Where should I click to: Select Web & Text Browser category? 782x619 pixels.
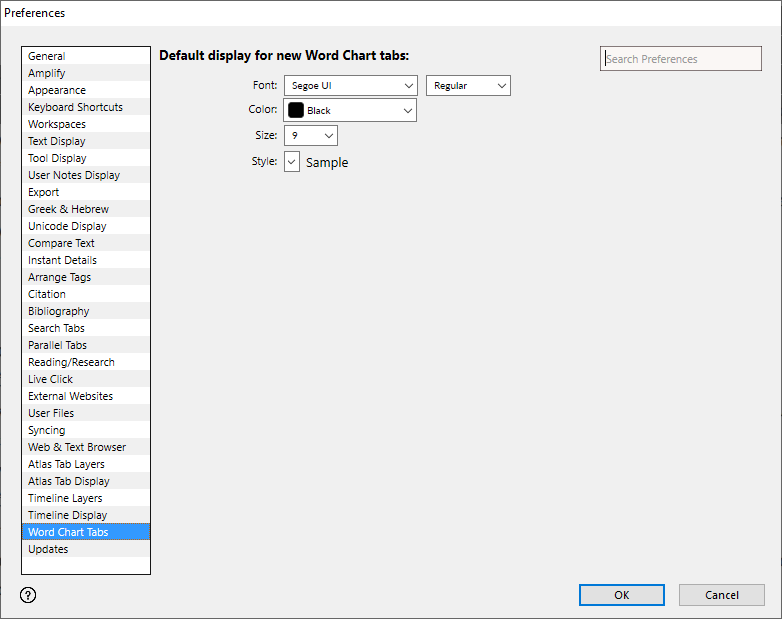coord(77,448)
